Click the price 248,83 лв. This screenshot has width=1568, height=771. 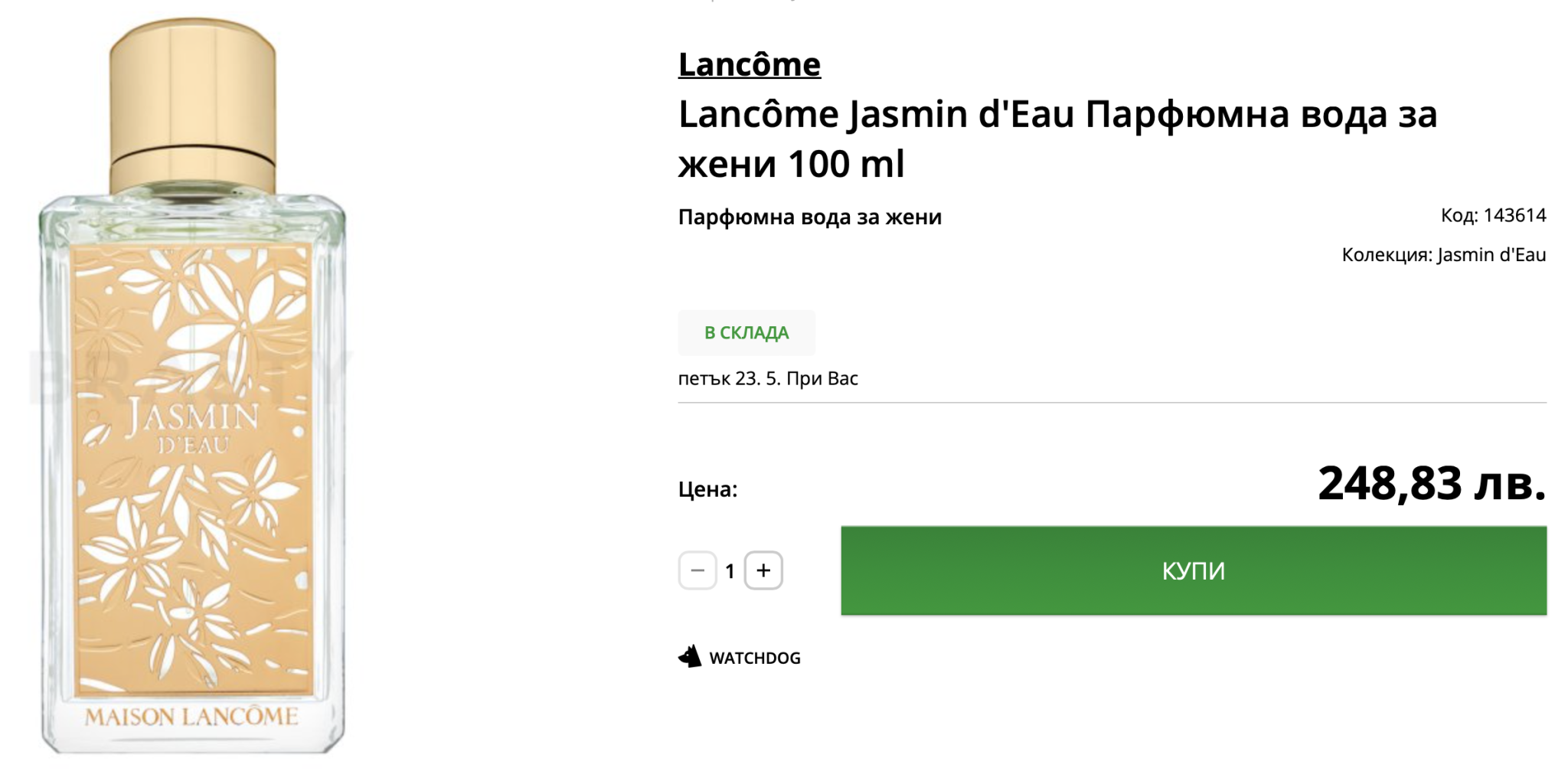click(x=1431, y=484)
